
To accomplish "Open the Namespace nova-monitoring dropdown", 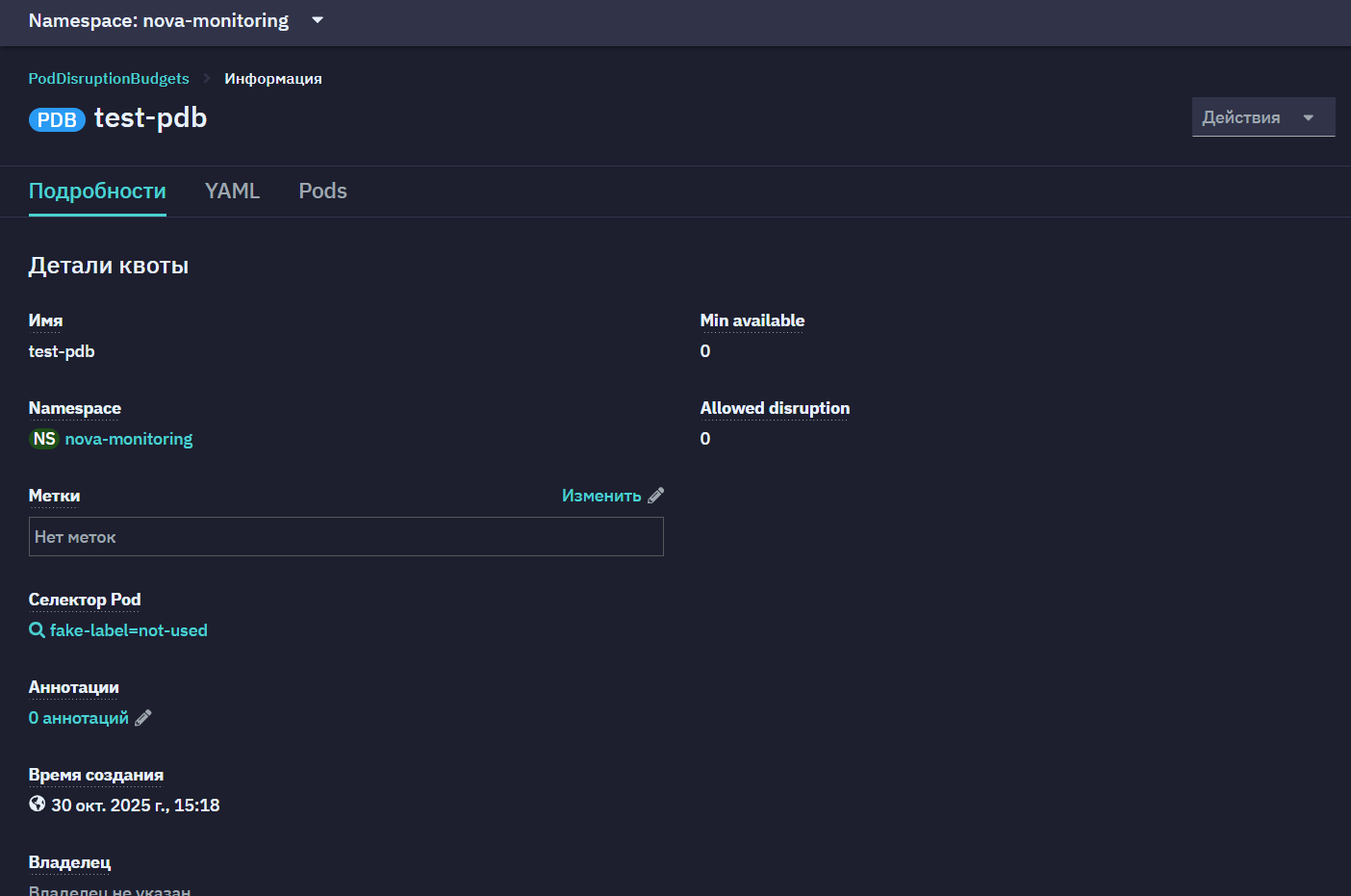I will (x=176, y=20).
